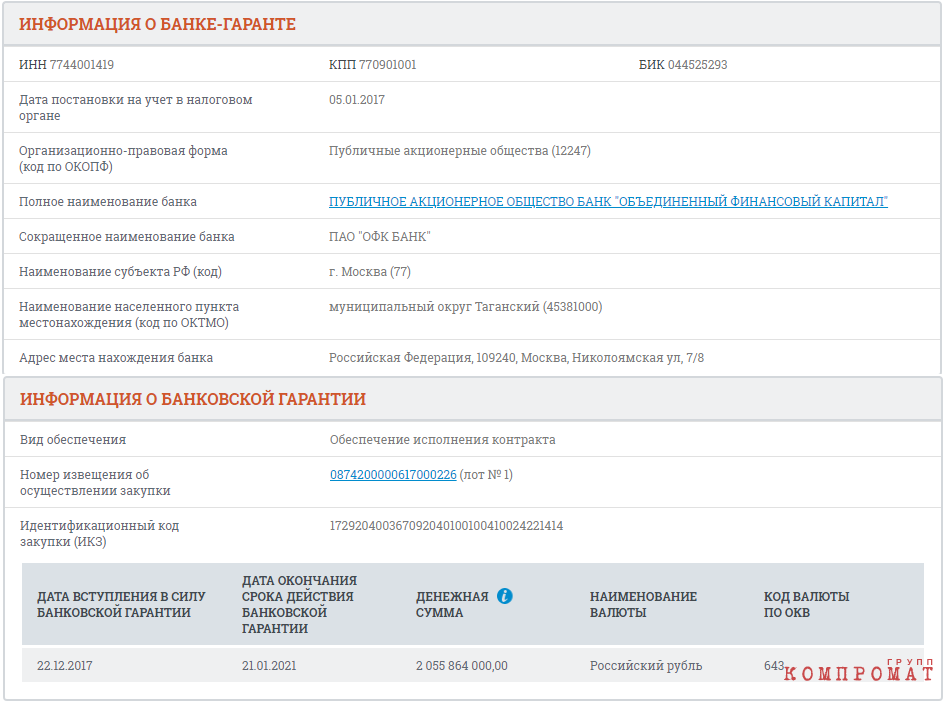The height and width of the screenshot is (701, 944).
Task: Click the 'Организационно-правовая форма' label
Action: 123,158
